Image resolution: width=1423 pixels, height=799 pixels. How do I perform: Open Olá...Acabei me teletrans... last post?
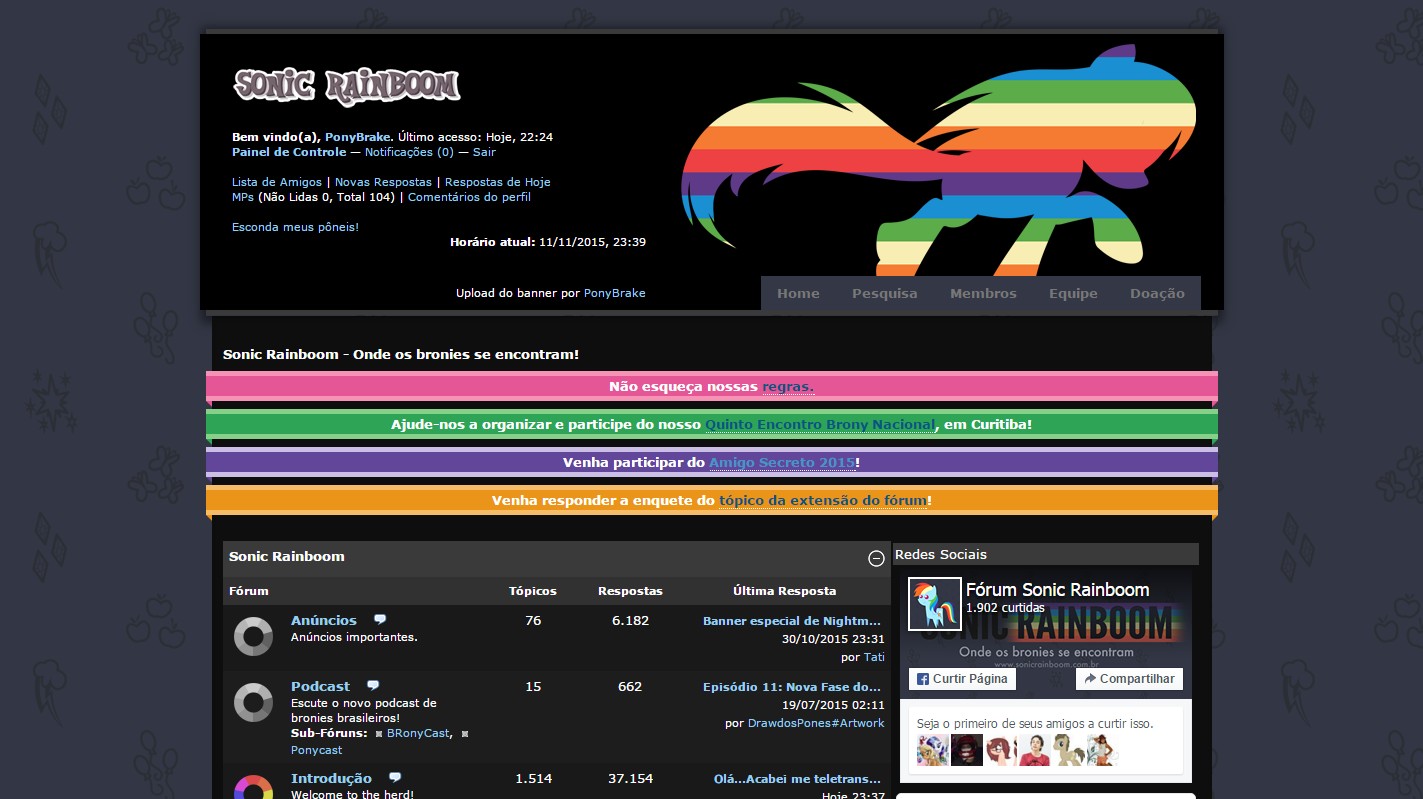798,779
